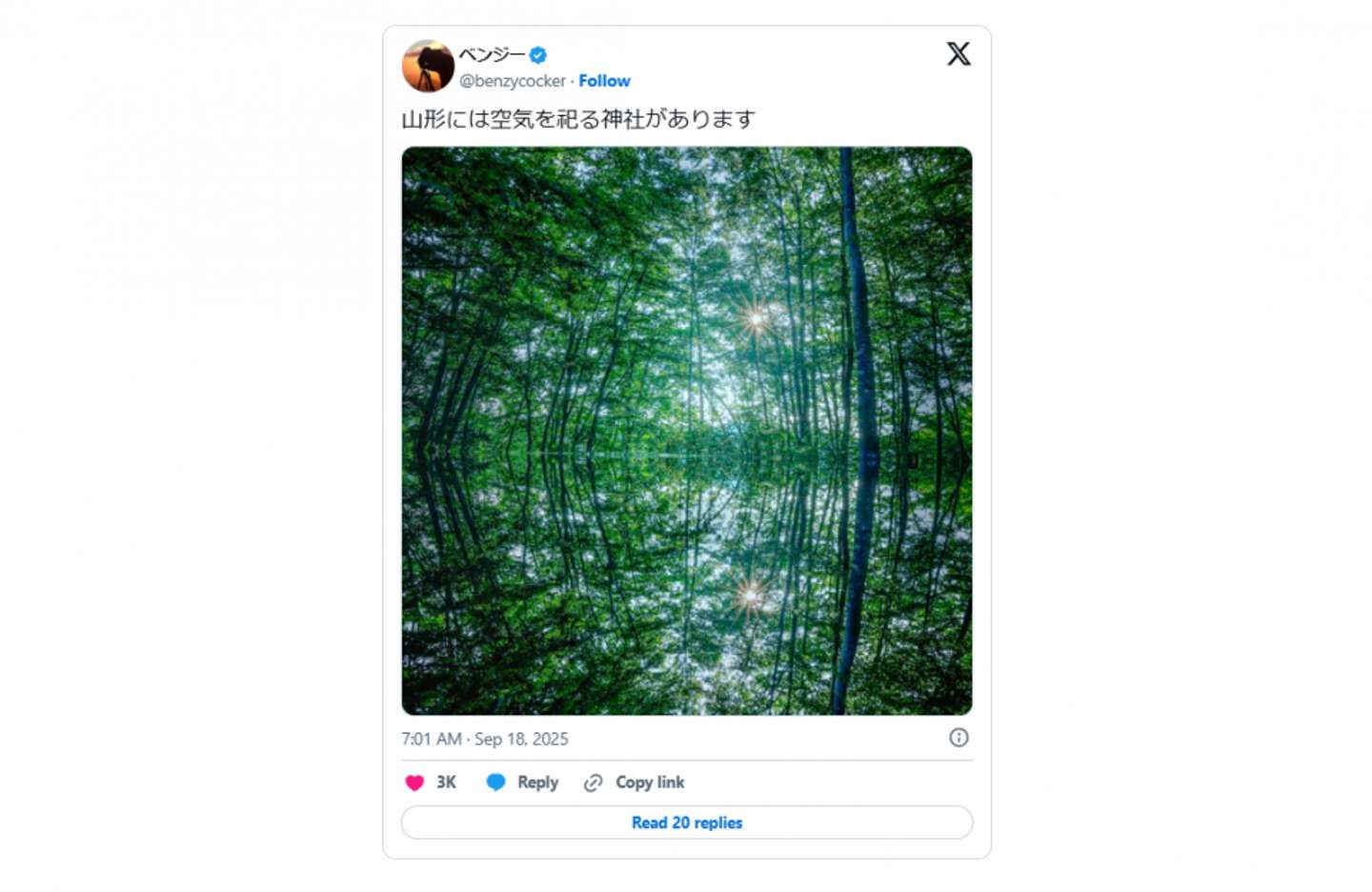Click the 7:01 AM post time
This screenshot has width=1372, height=892.
[x=431, y=740]
